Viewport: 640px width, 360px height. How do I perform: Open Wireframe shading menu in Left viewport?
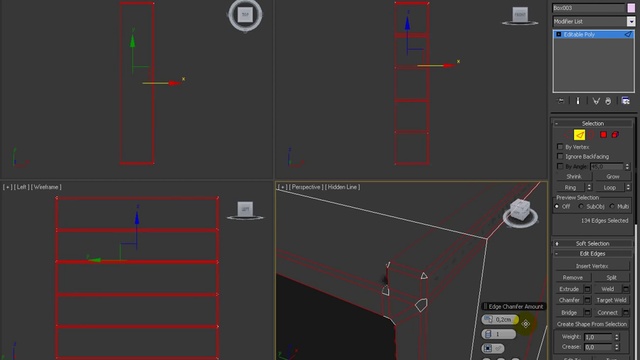pyautogui.click(x=46, y=187)
